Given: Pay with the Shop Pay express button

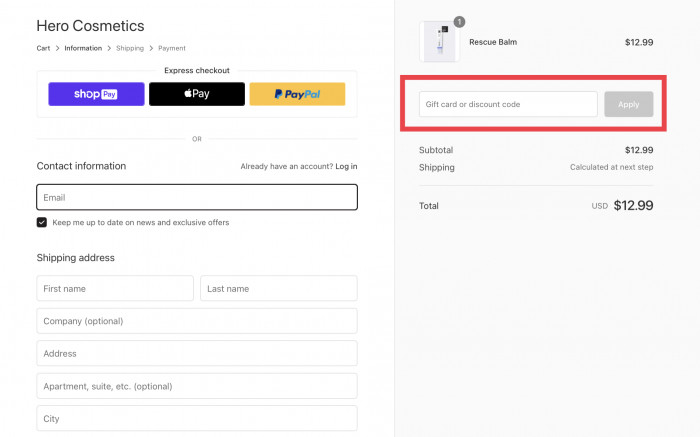Looking at the screenshot, I should click(x=96, y=94).
